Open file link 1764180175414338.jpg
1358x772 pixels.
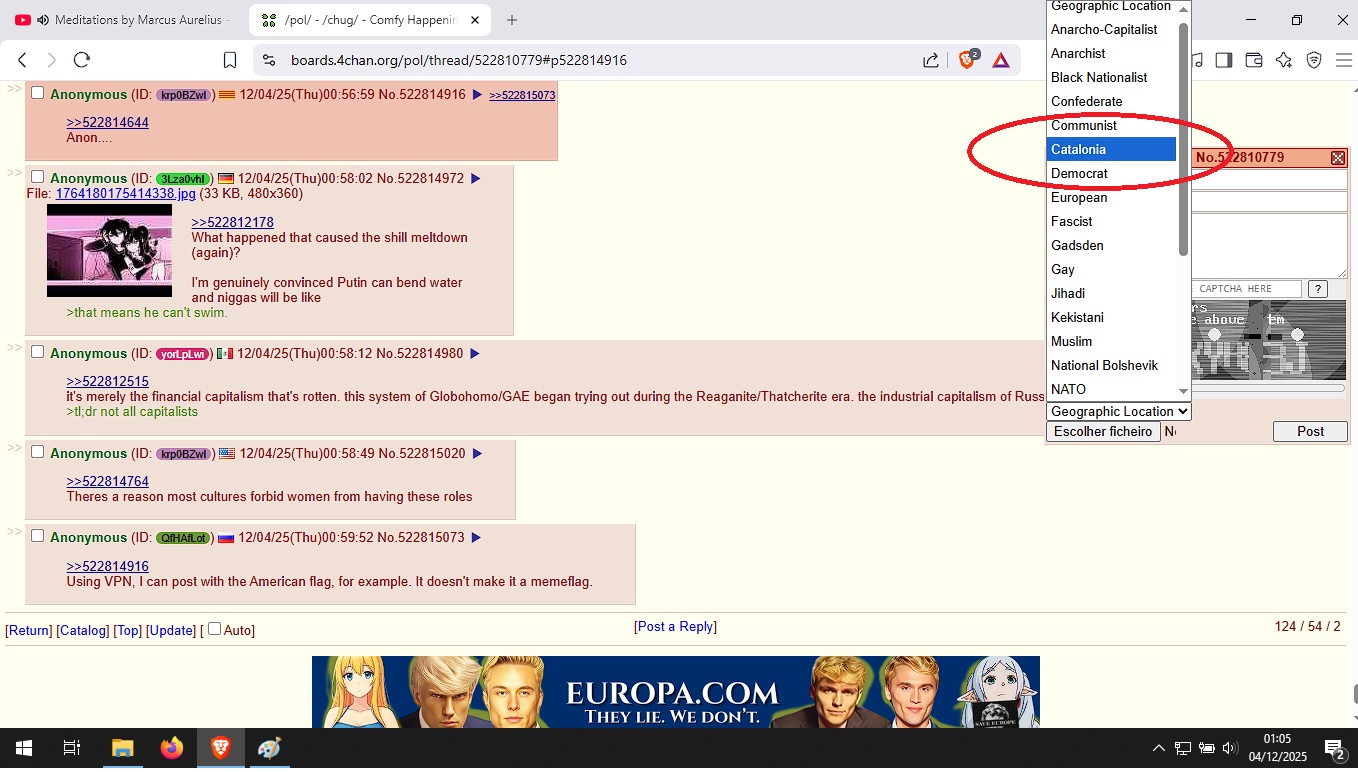[x=126, y=193]
